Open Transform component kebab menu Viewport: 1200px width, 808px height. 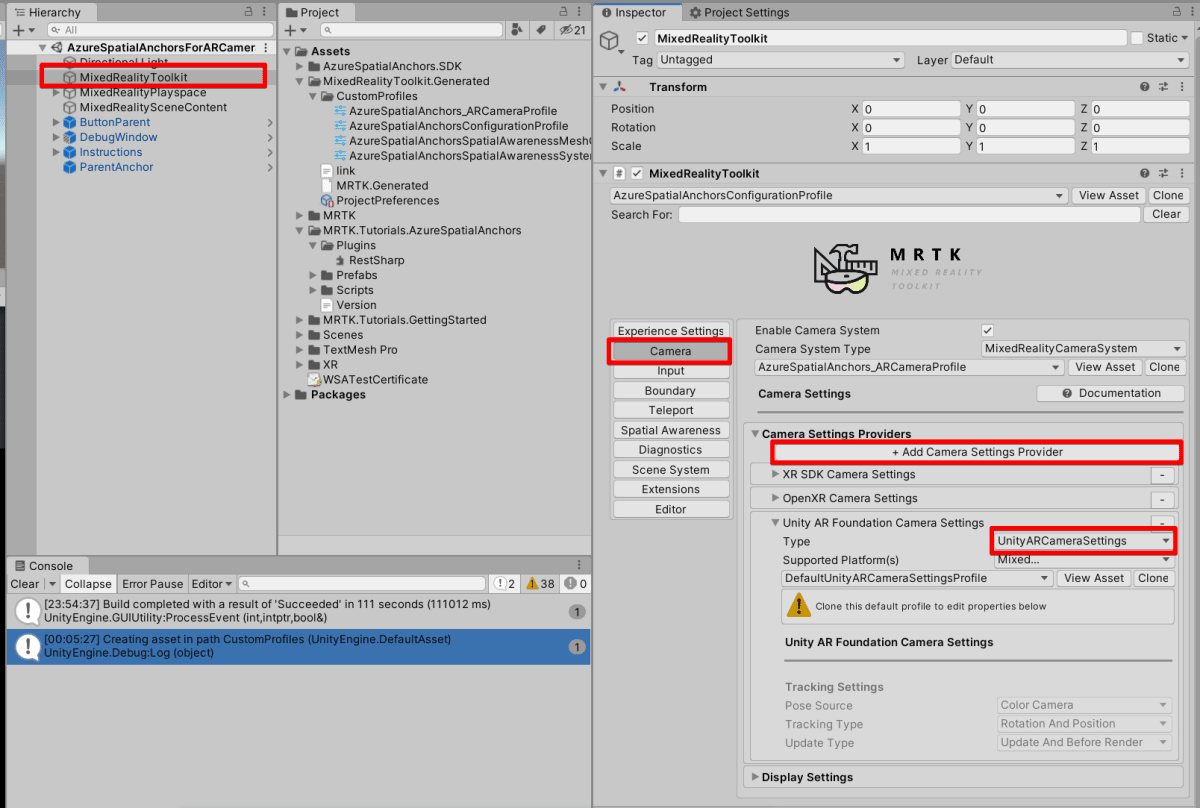[x=1181, y=87]
